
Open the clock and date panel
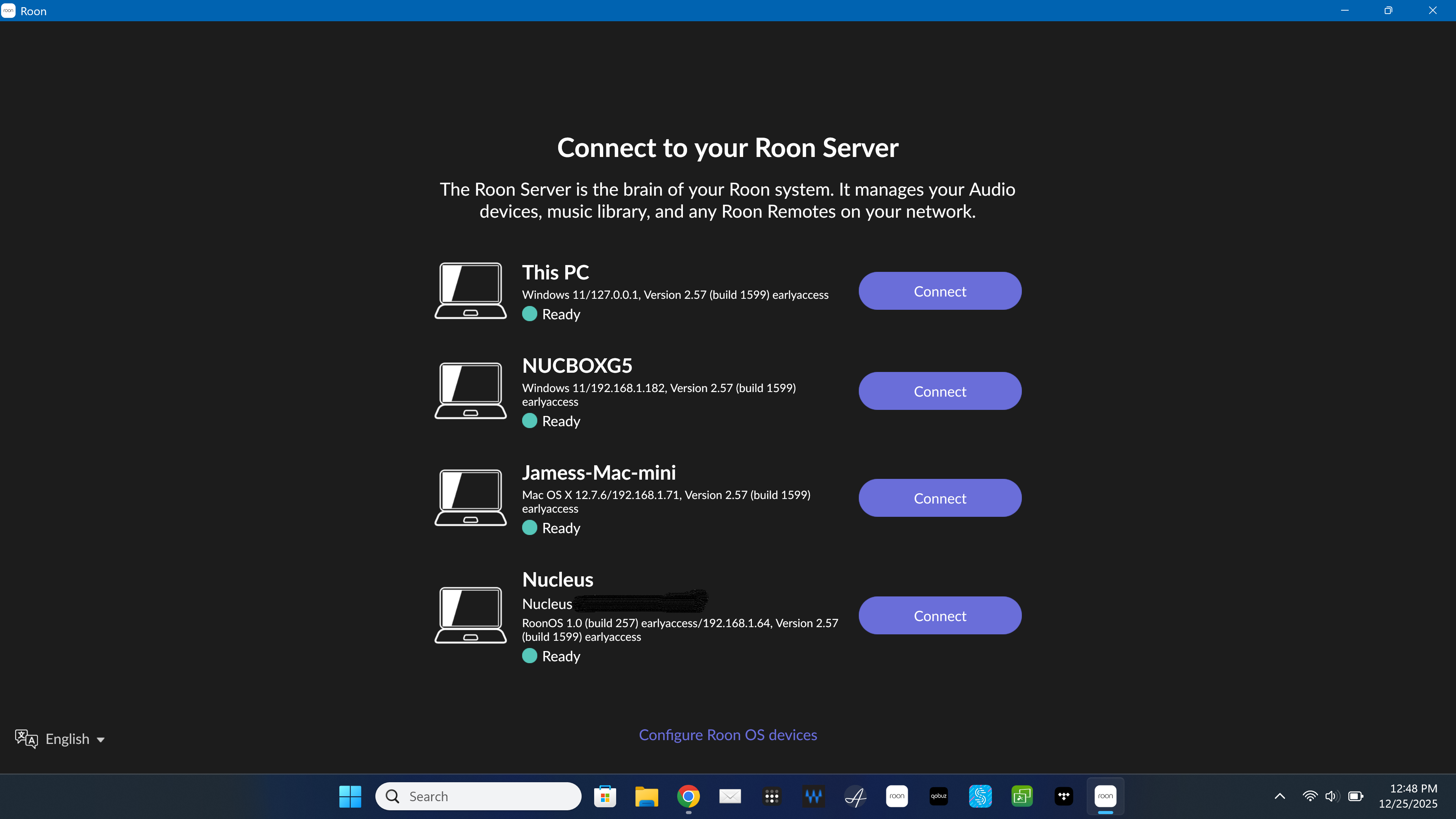[x=1407, y=796]
